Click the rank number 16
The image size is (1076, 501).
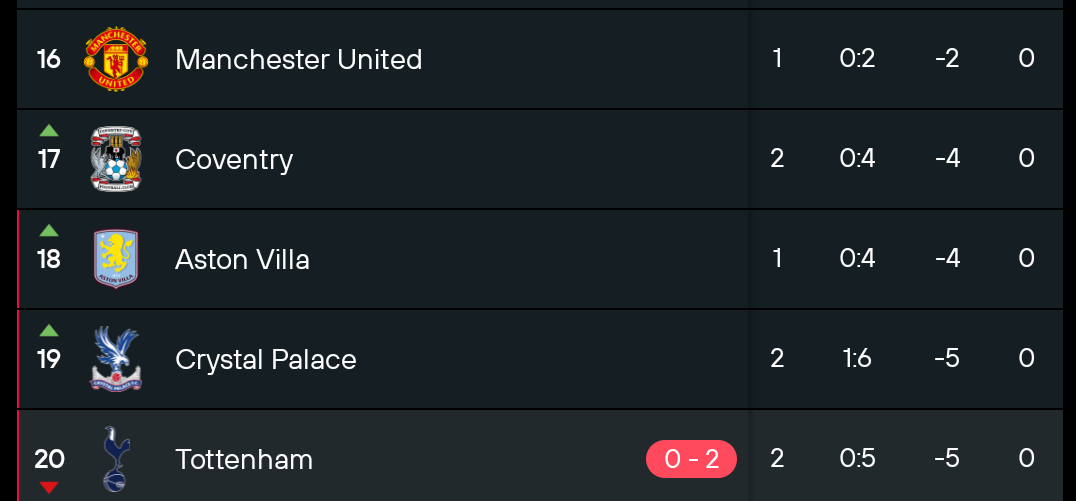49,59
